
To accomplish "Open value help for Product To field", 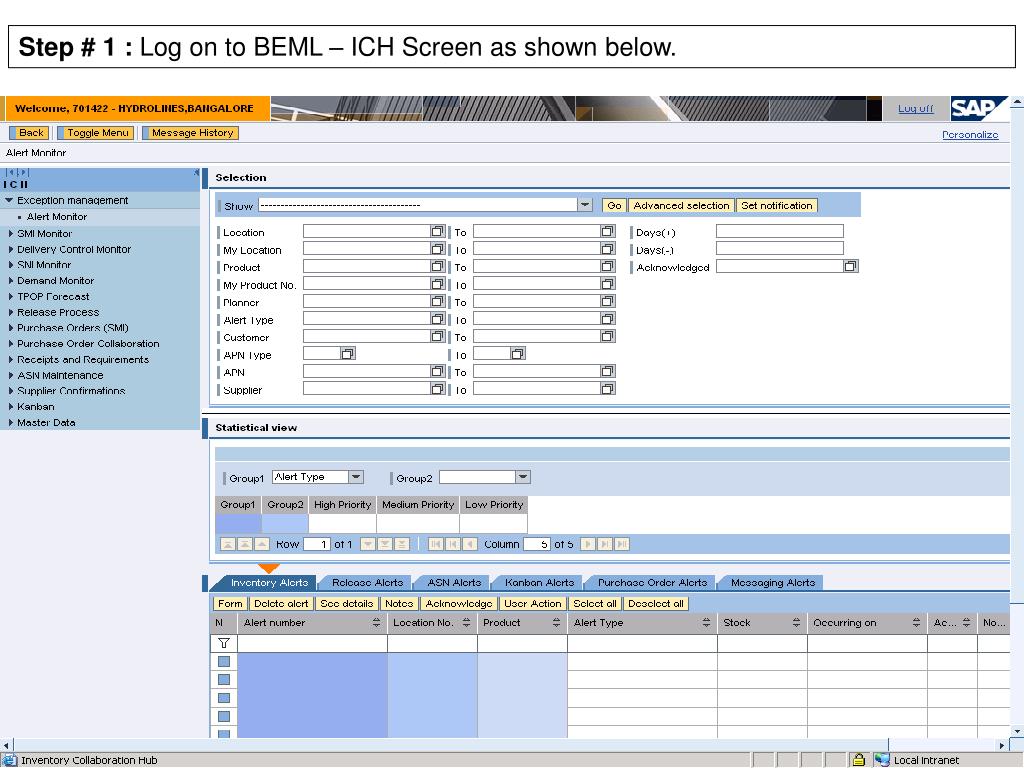I will [607, 266].
